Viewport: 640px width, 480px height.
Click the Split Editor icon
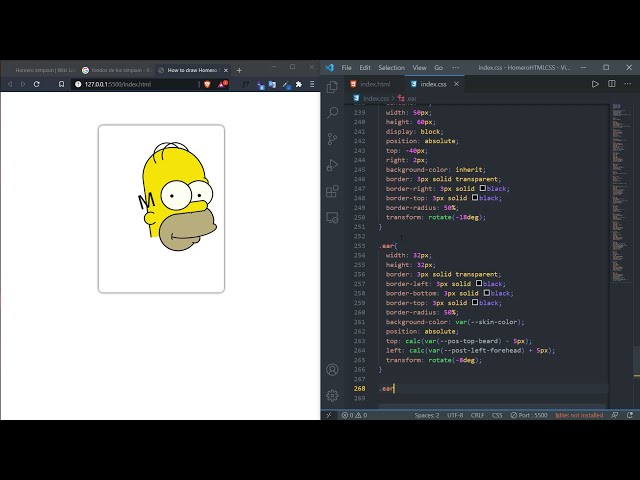coord(611,84)
